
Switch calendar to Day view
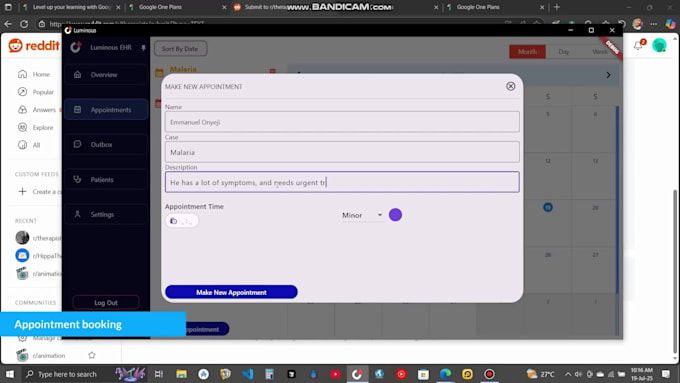563,52
